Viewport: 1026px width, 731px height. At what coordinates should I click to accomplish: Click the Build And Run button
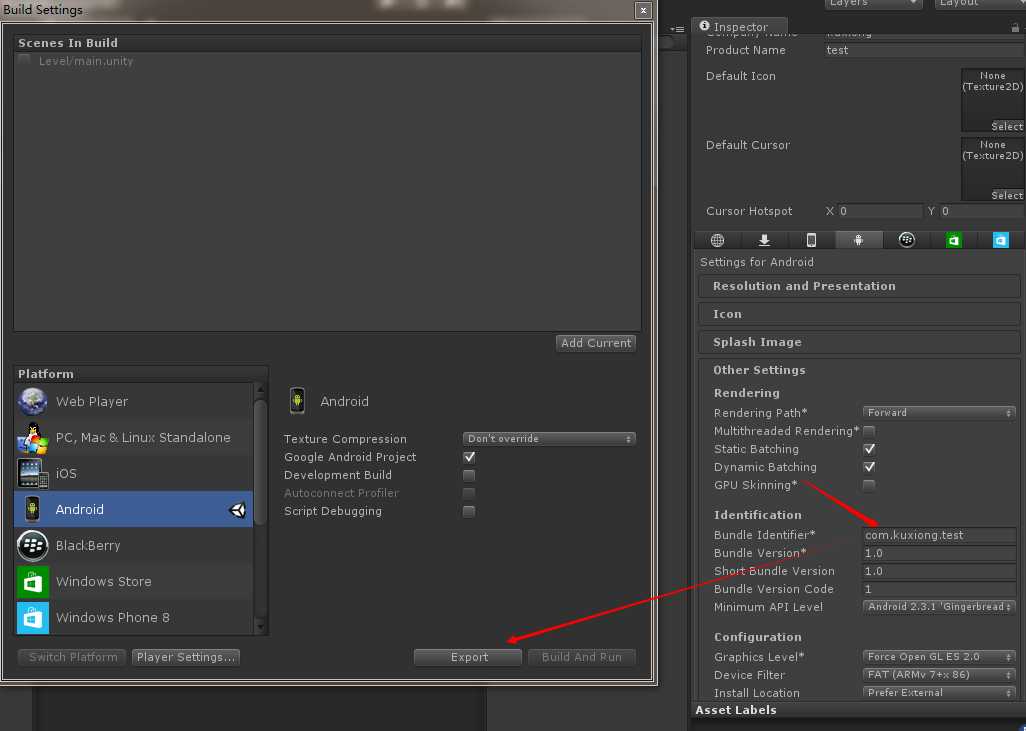pyautogui.click(x=582, y=657)
